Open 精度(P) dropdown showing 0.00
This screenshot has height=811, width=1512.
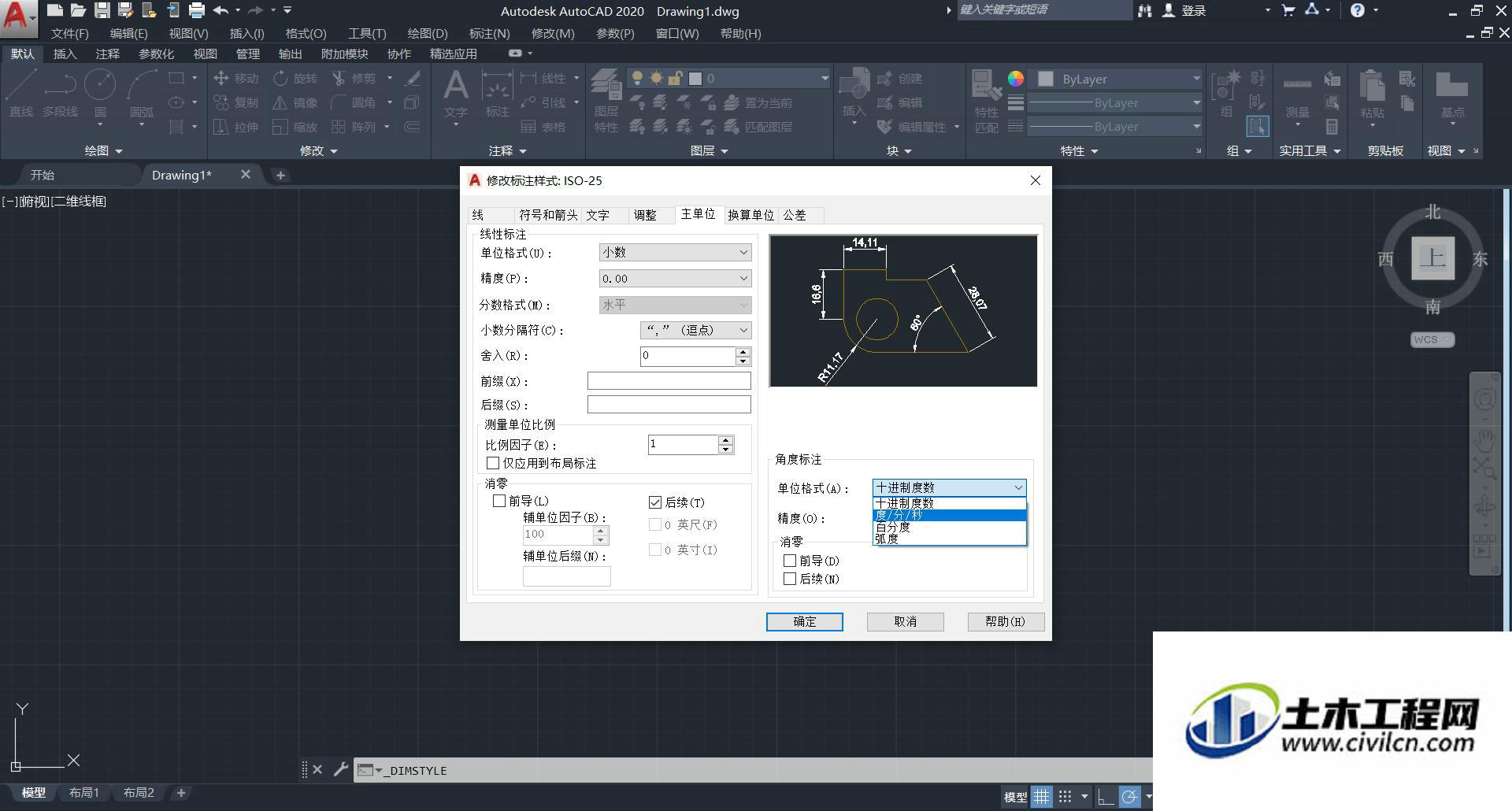675,278
